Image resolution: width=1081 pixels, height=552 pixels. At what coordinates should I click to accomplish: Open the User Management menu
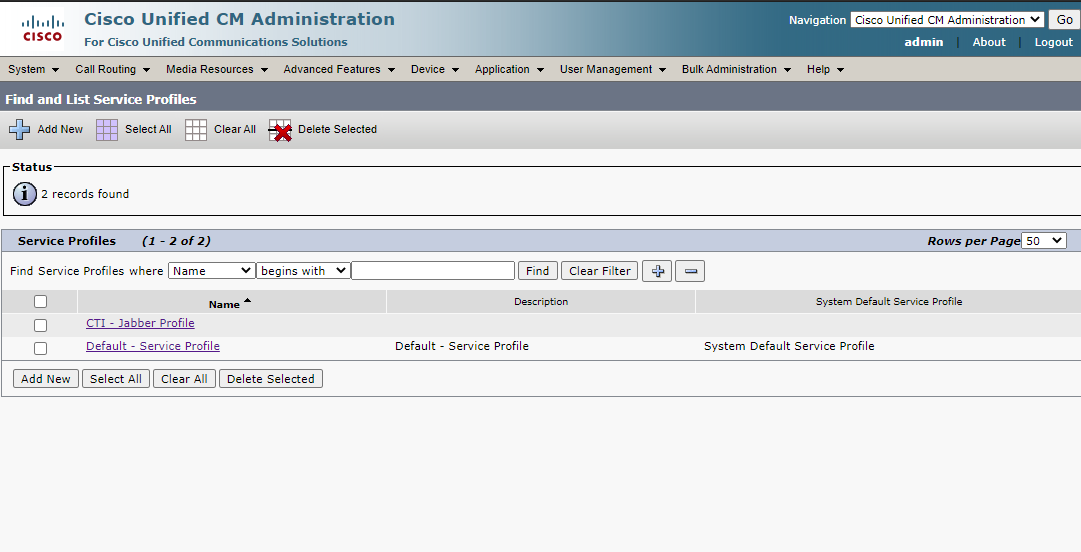612,70
